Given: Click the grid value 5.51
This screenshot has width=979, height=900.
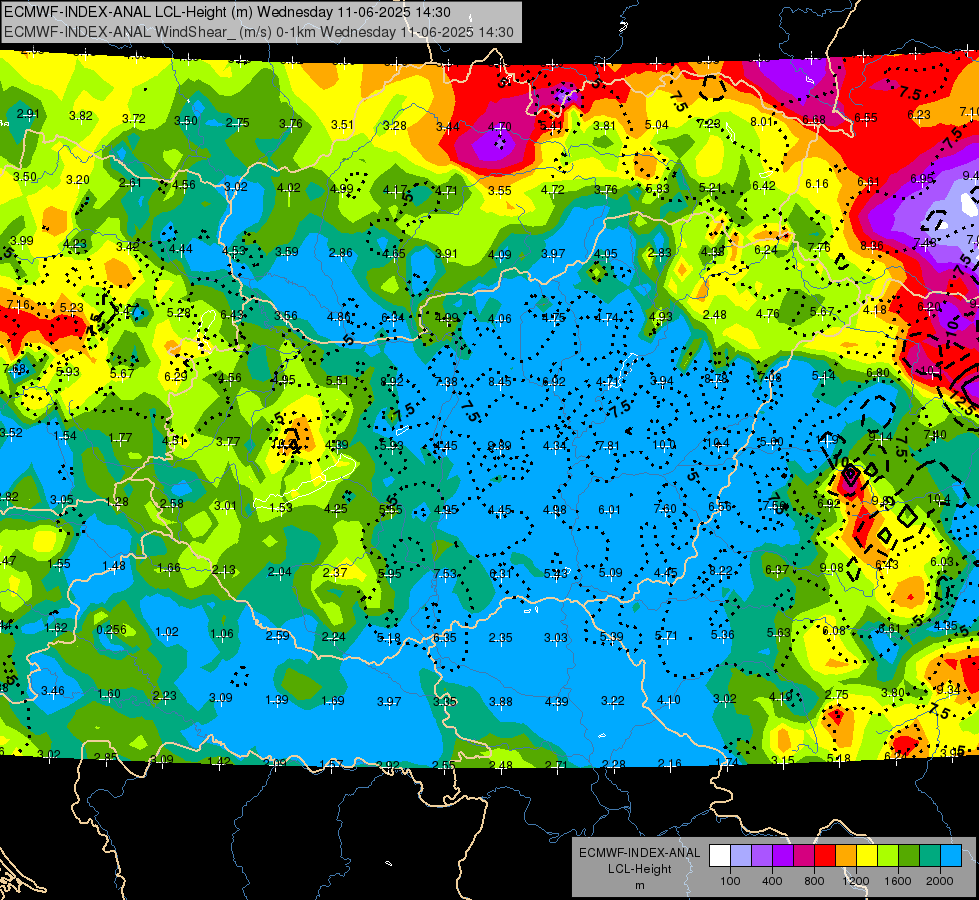Looking at the screenshot, I should point(337,380).
